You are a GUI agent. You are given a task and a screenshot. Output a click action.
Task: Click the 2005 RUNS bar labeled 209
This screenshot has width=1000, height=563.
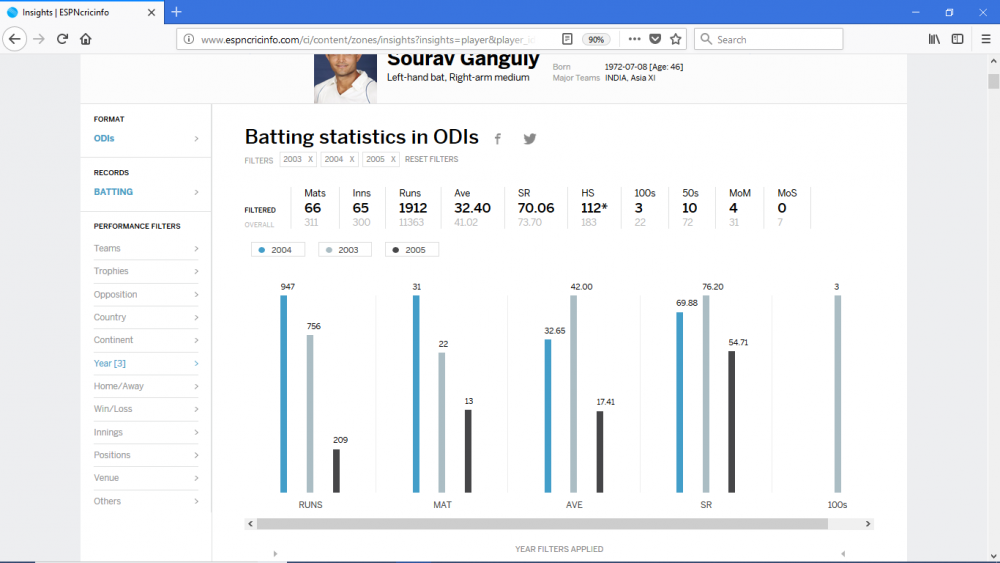[x=336, y=471]
